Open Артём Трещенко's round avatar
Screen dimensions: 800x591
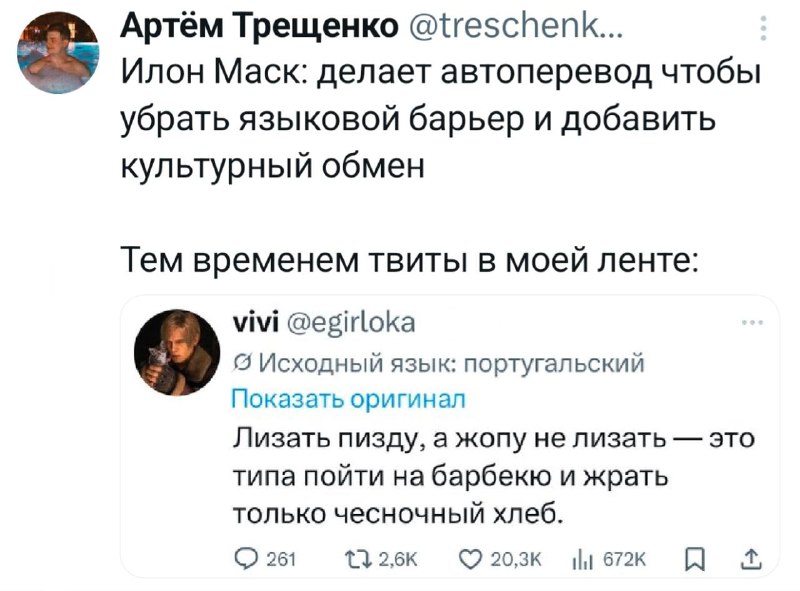click(x=58, y=52)
